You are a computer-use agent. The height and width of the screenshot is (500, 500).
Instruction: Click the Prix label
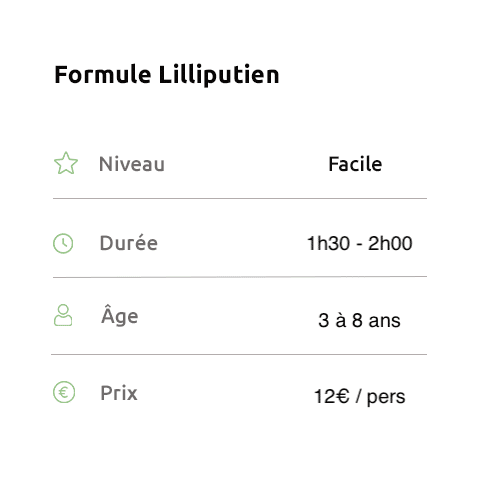click(119, 393)
